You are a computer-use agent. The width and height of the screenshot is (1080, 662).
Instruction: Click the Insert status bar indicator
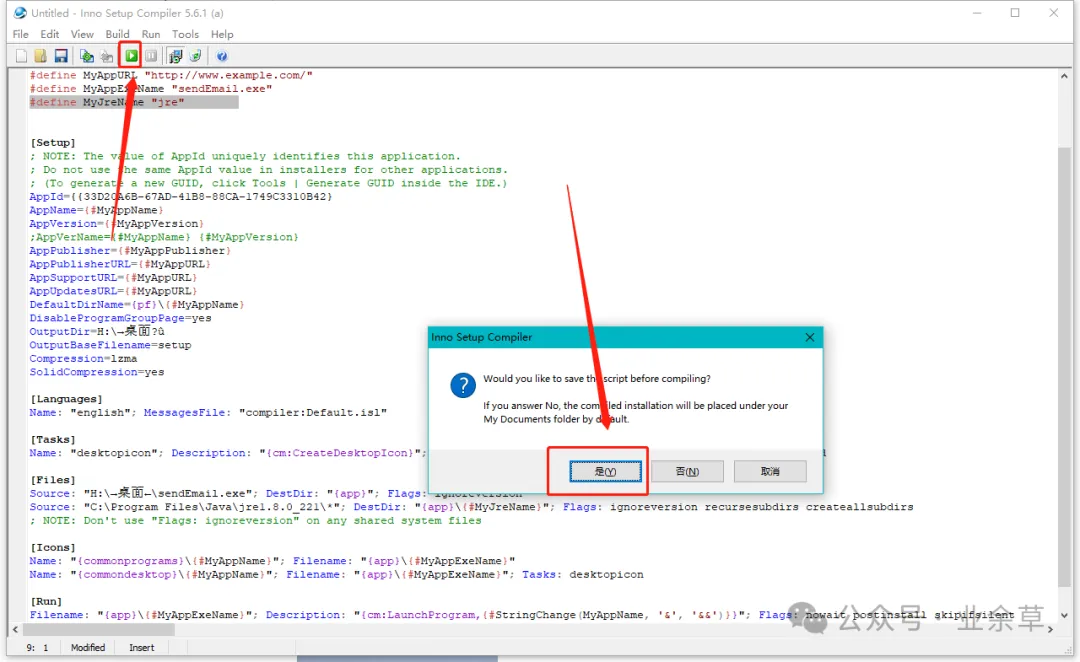pos(142,648)
